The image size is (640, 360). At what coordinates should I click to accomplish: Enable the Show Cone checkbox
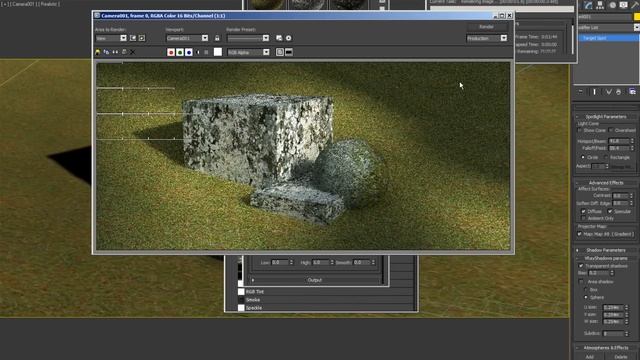pos(580,130)
